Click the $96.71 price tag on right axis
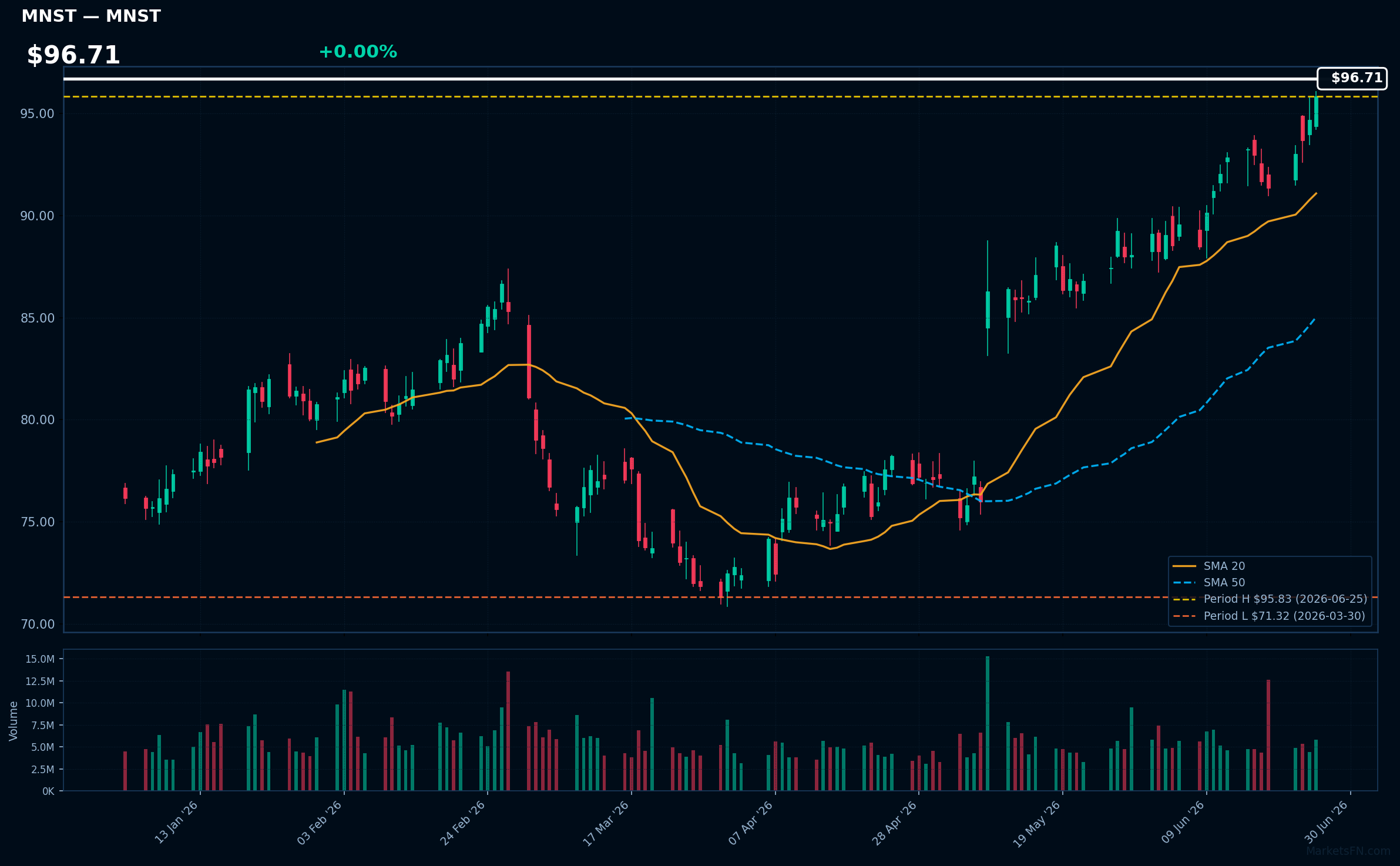Image resolution: width=1400 pixels, height=866 pixels. 1352,78
